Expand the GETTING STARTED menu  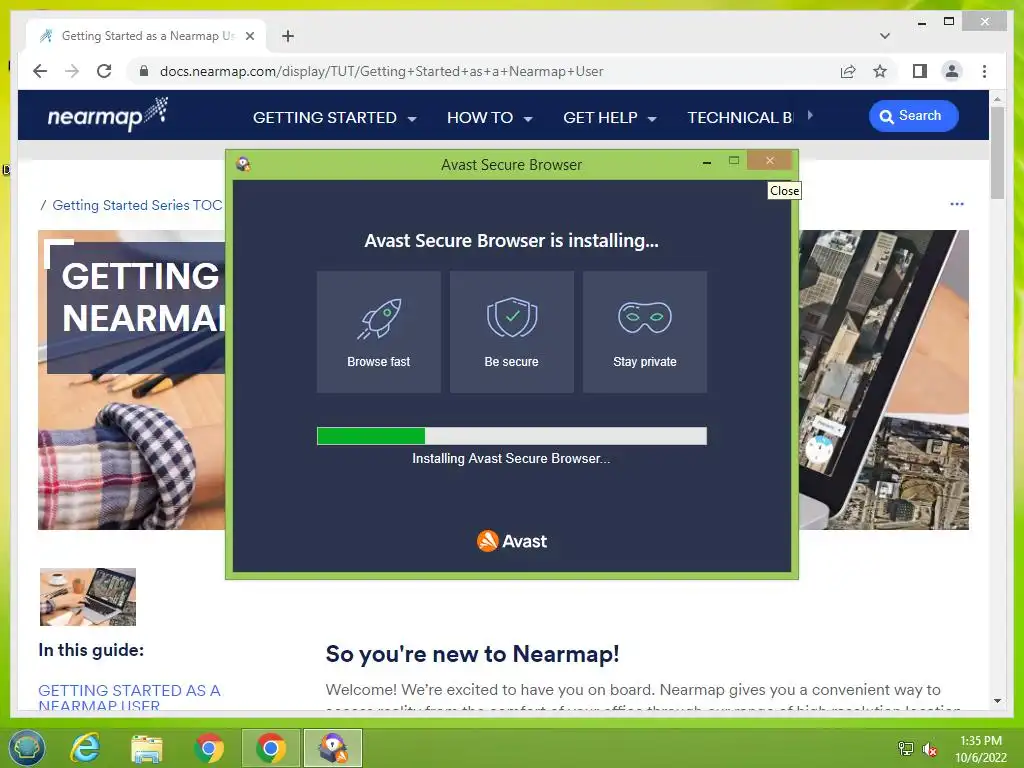[x=334, y=118]
